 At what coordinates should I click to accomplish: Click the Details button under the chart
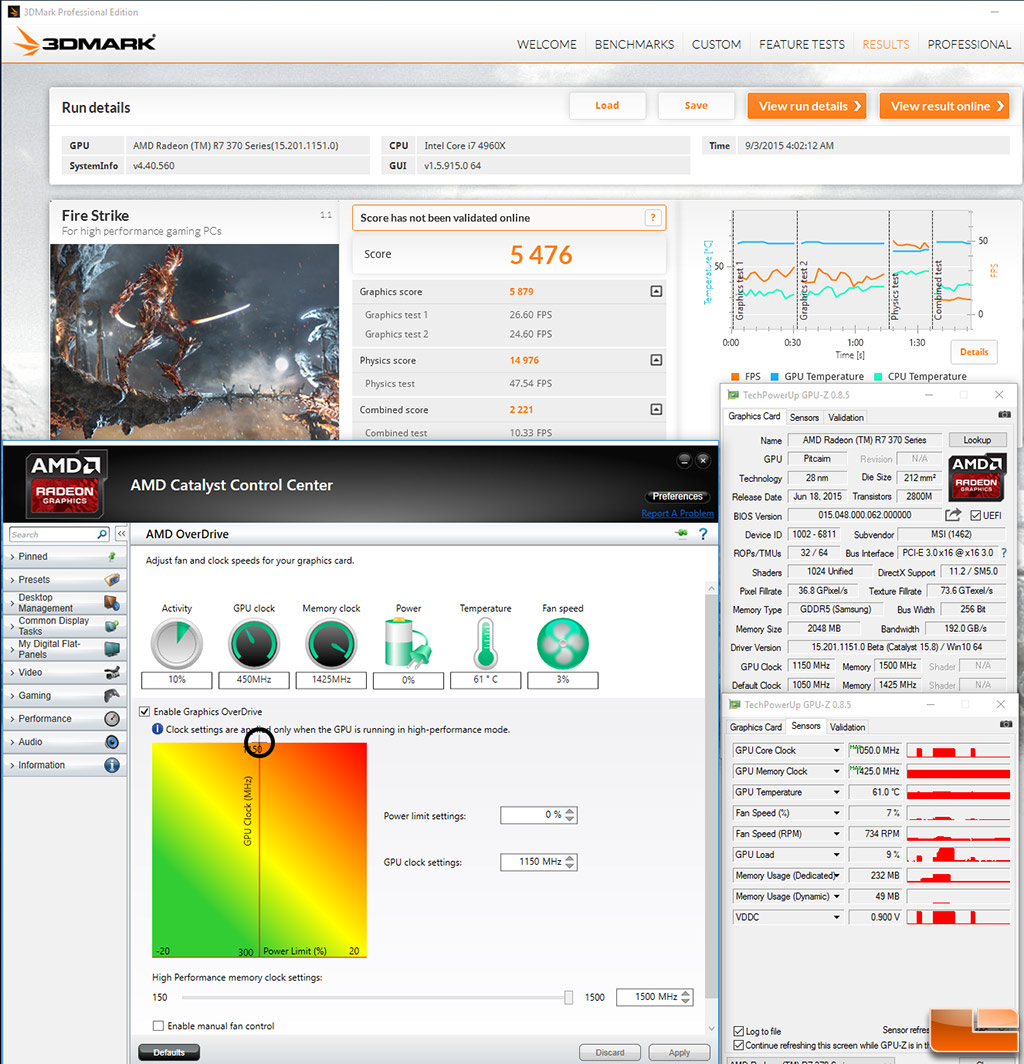coord(974,352)
